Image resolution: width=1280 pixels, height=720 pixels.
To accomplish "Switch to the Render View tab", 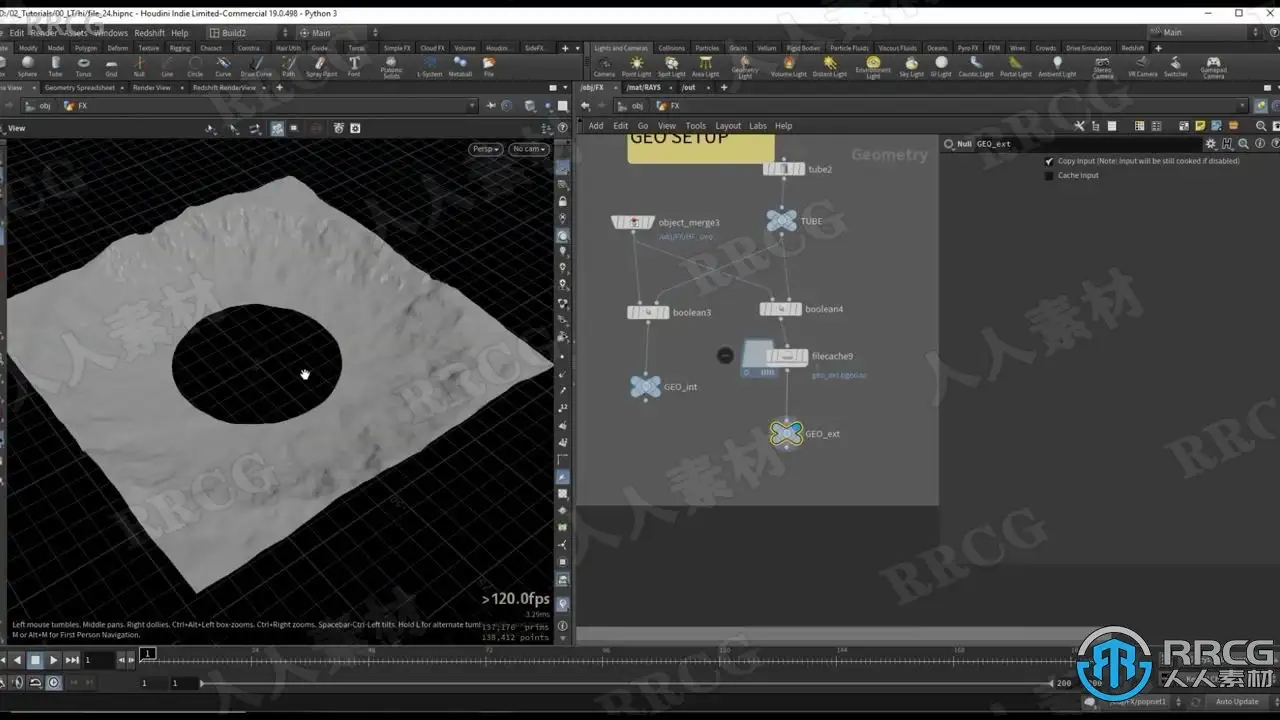I will 152,88.
